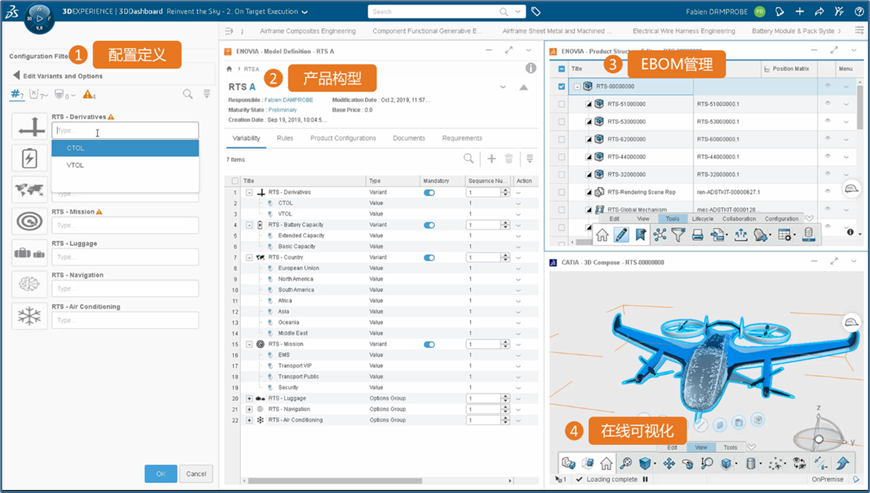870x493 pixels.
Task: Click the printer icon in Product Structure toolbar
Action: (x=697, y=235)
